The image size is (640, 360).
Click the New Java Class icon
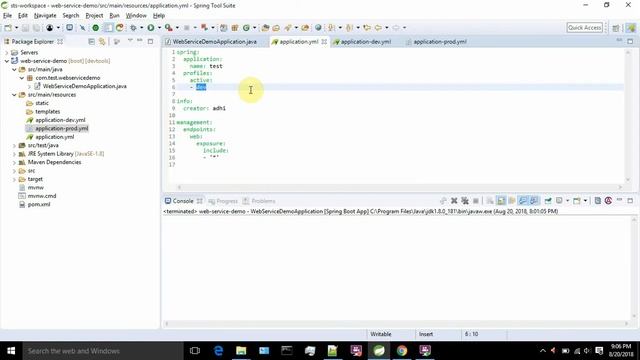tap(246, 28)
